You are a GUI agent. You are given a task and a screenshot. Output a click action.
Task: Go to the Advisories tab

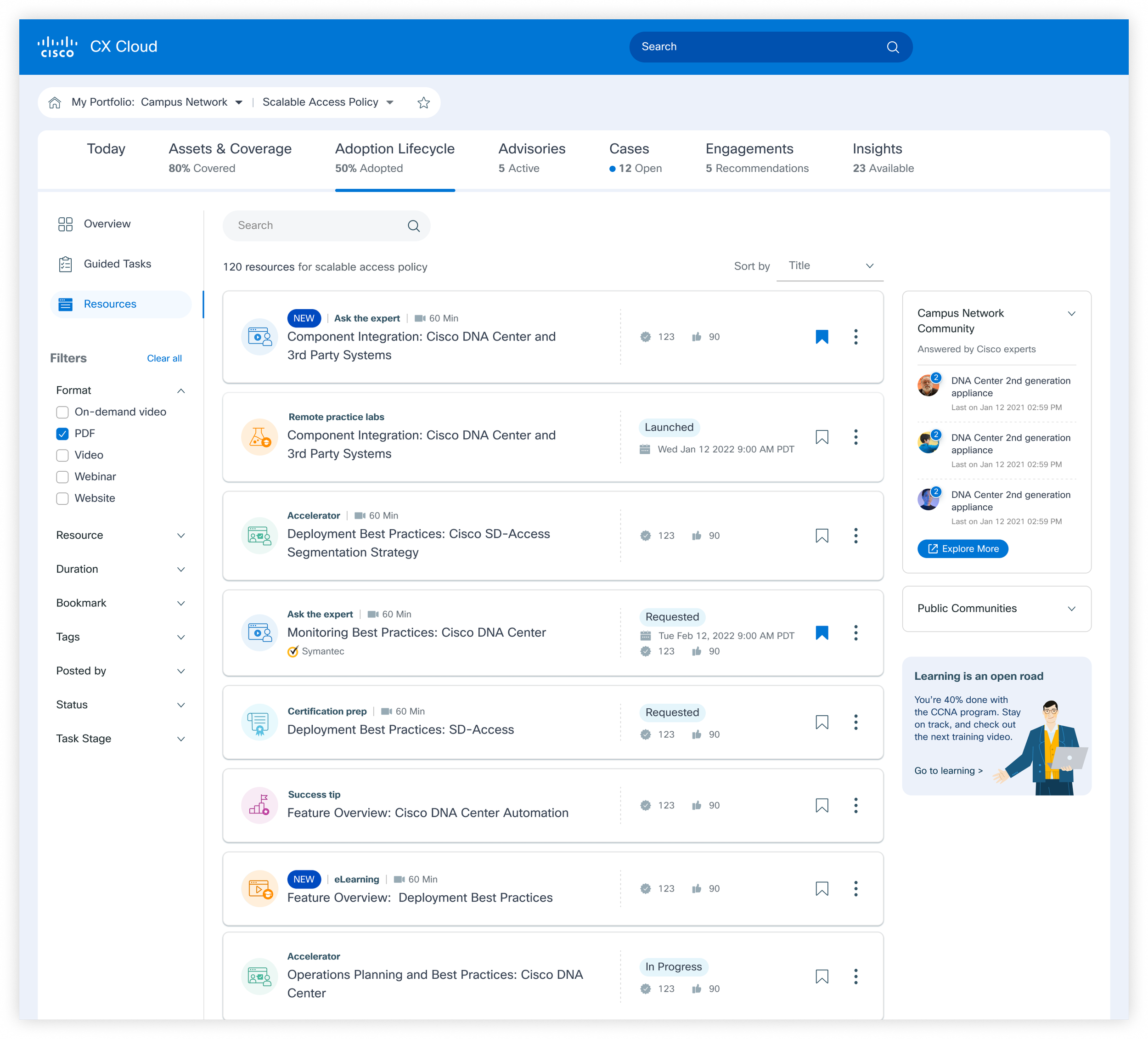[532, 158]
